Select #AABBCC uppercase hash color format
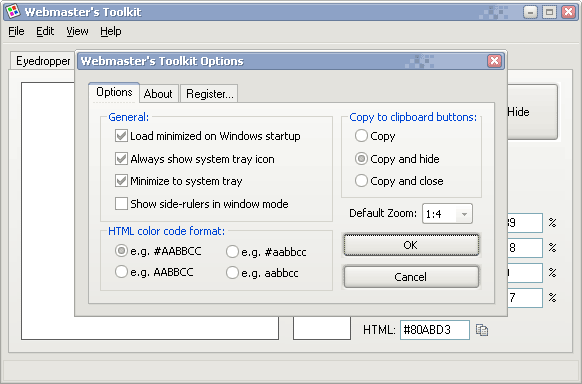Viewport: 582px width, 384px height. tap(121, 251)
